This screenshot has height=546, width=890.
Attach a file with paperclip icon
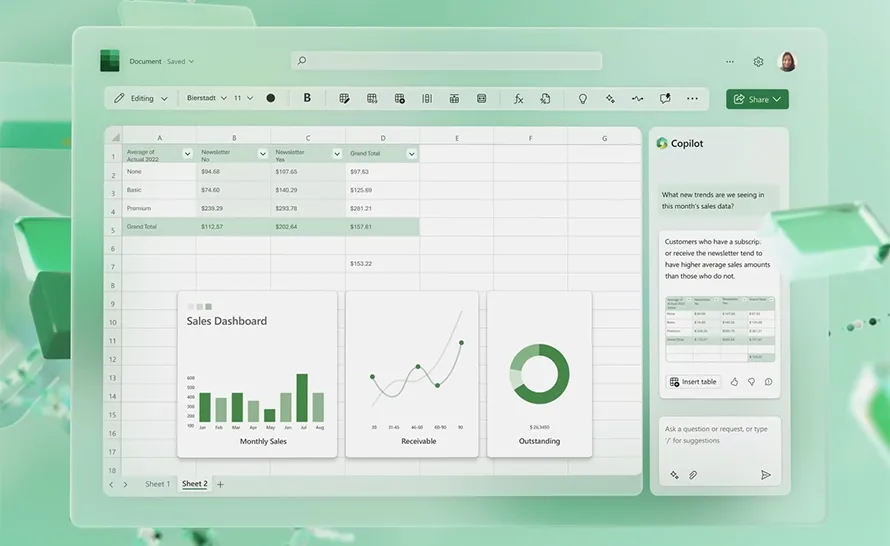[x=693, y=475]
